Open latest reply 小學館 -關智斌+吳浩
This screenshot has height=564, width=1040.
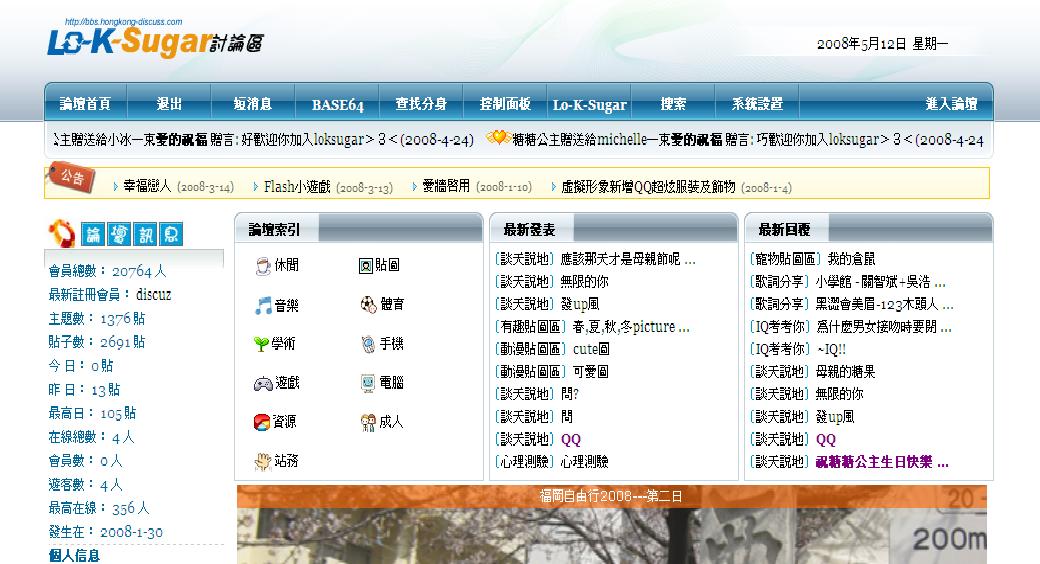pos(880,282)
